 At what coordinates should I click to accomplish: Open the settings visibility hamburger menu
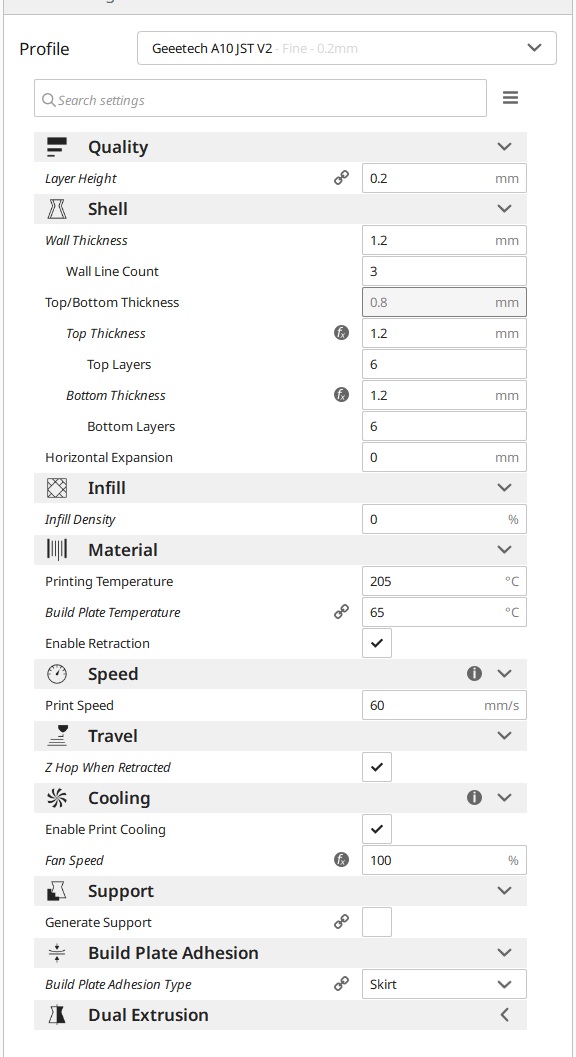pos(510,97)
